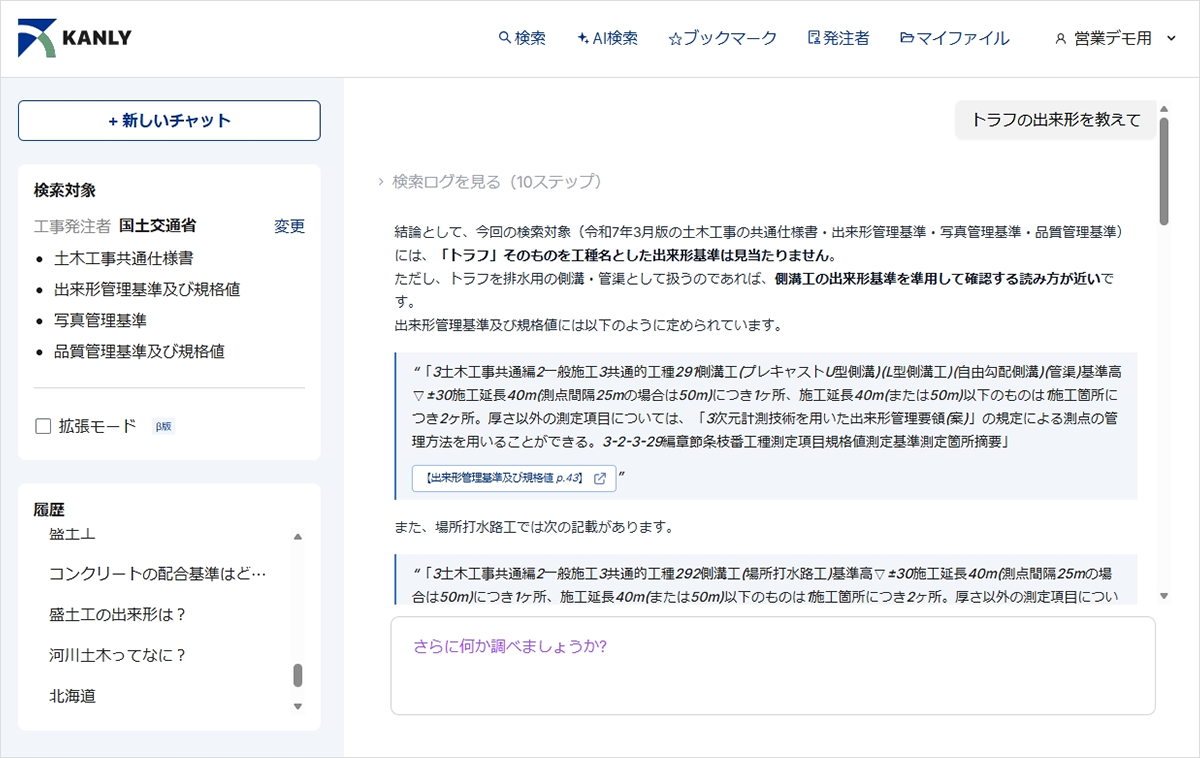The width and height of the screenshot is (1200, 758).
Task: Click the user message トラフの出来形を教えて
Action: tap(1056, 120)
